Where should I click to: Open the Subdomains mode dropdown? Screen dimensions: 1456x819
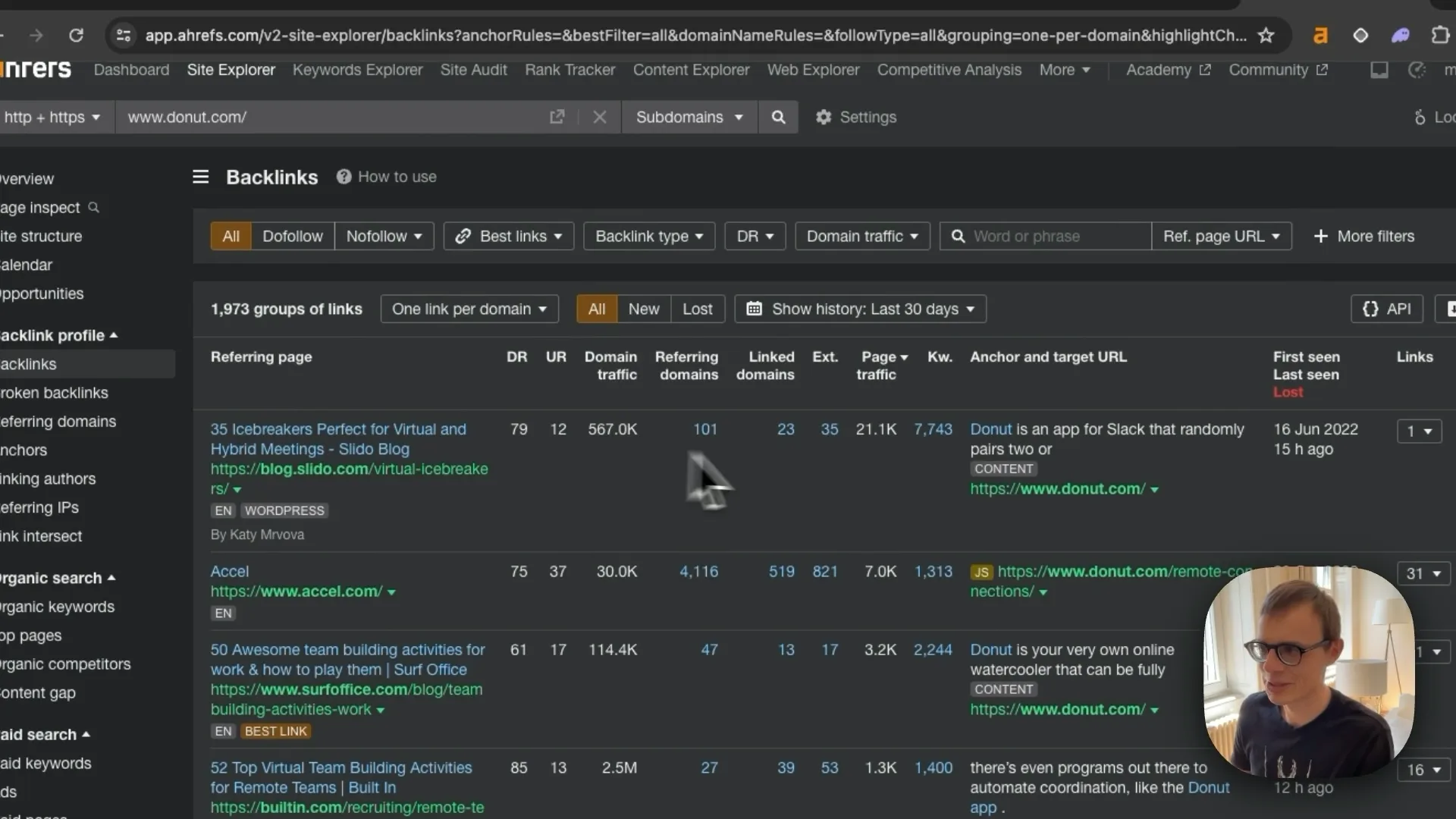coord(689,117)
